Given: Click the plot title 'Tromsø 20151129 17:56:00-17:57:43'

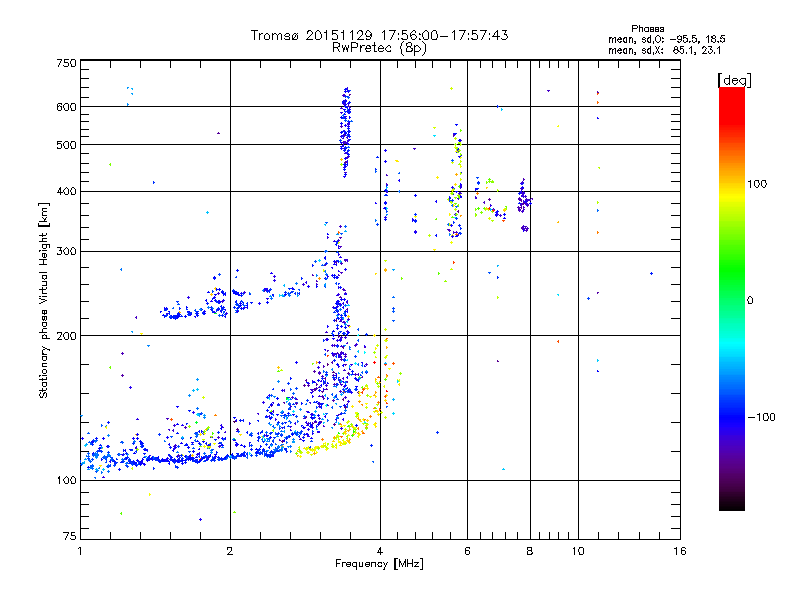Looking at the screenshot, I should pos(379,35).
